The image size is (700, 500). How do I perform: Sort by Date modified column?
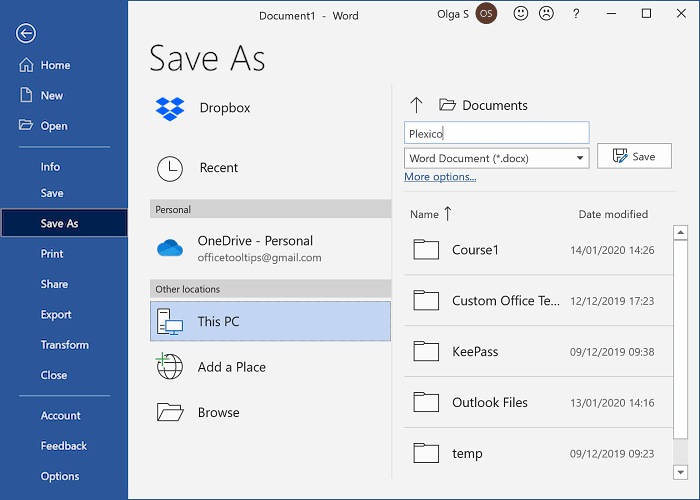click(613, 214)
